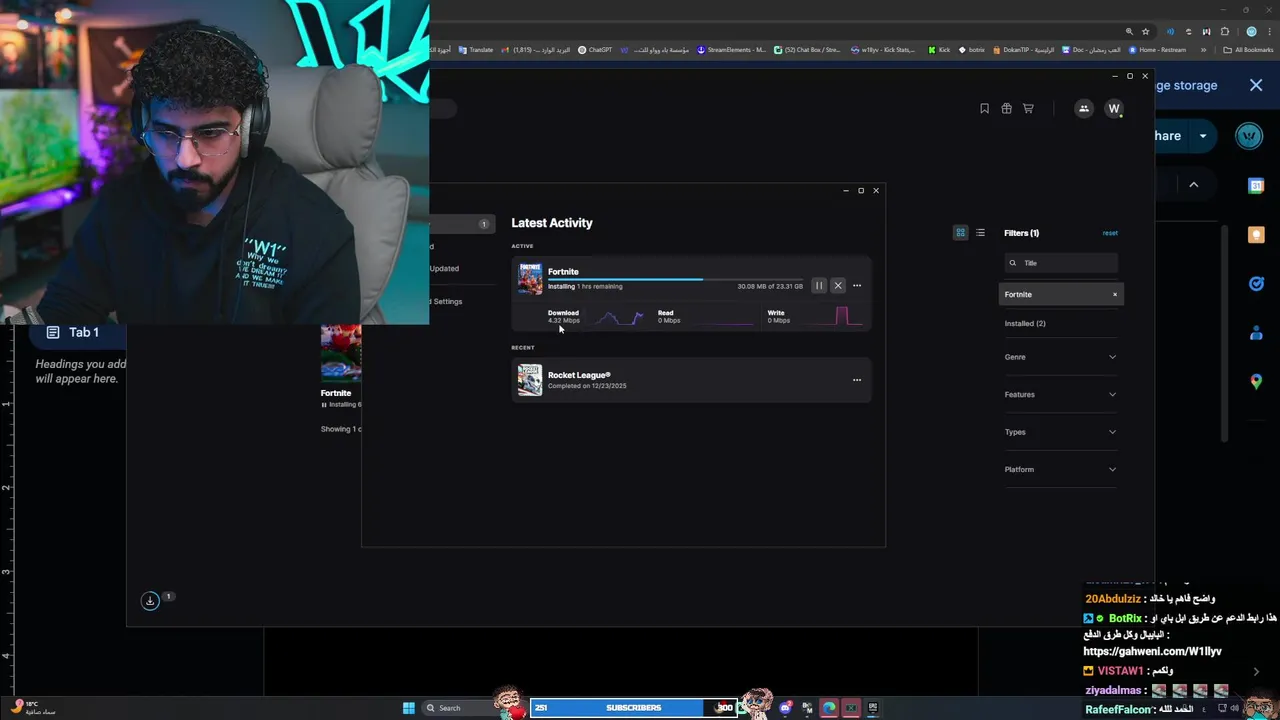The width and height of the screenshot is (1280, 720).
Task: Open the Windows Start menu
Action: (408, 708)
